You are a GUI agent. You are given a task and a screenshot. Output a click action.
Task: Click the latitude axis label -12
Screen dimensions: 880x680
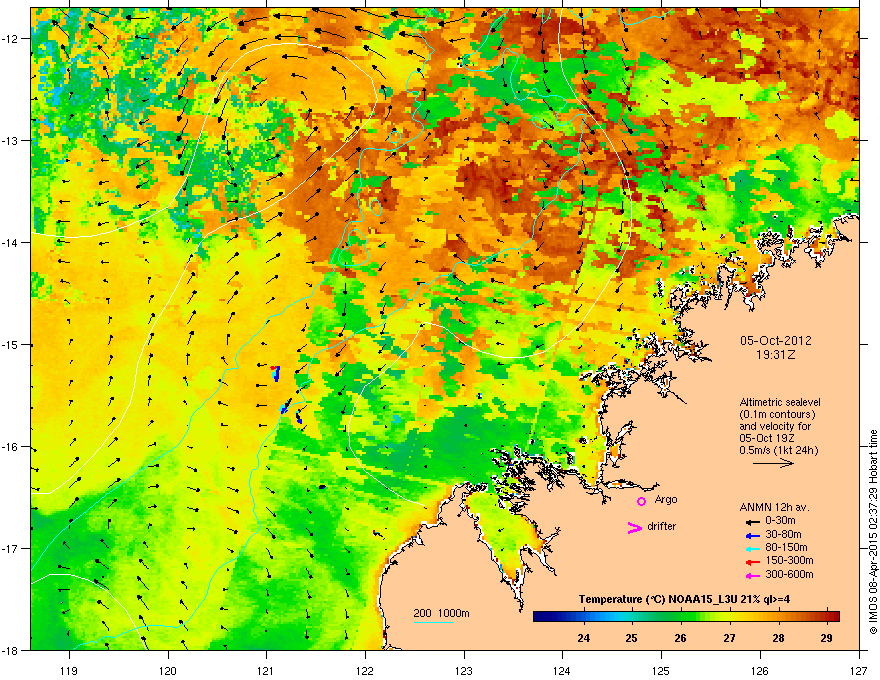click(11, 38)
